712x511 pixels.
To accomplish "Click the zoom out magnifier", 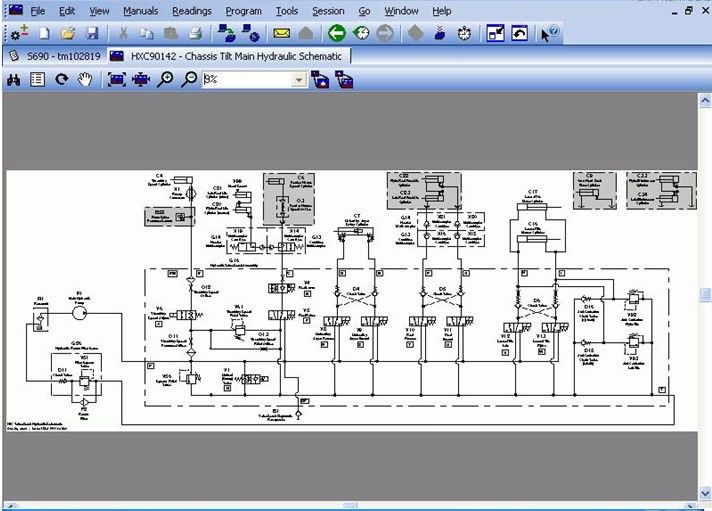I will tap(189, 79).
